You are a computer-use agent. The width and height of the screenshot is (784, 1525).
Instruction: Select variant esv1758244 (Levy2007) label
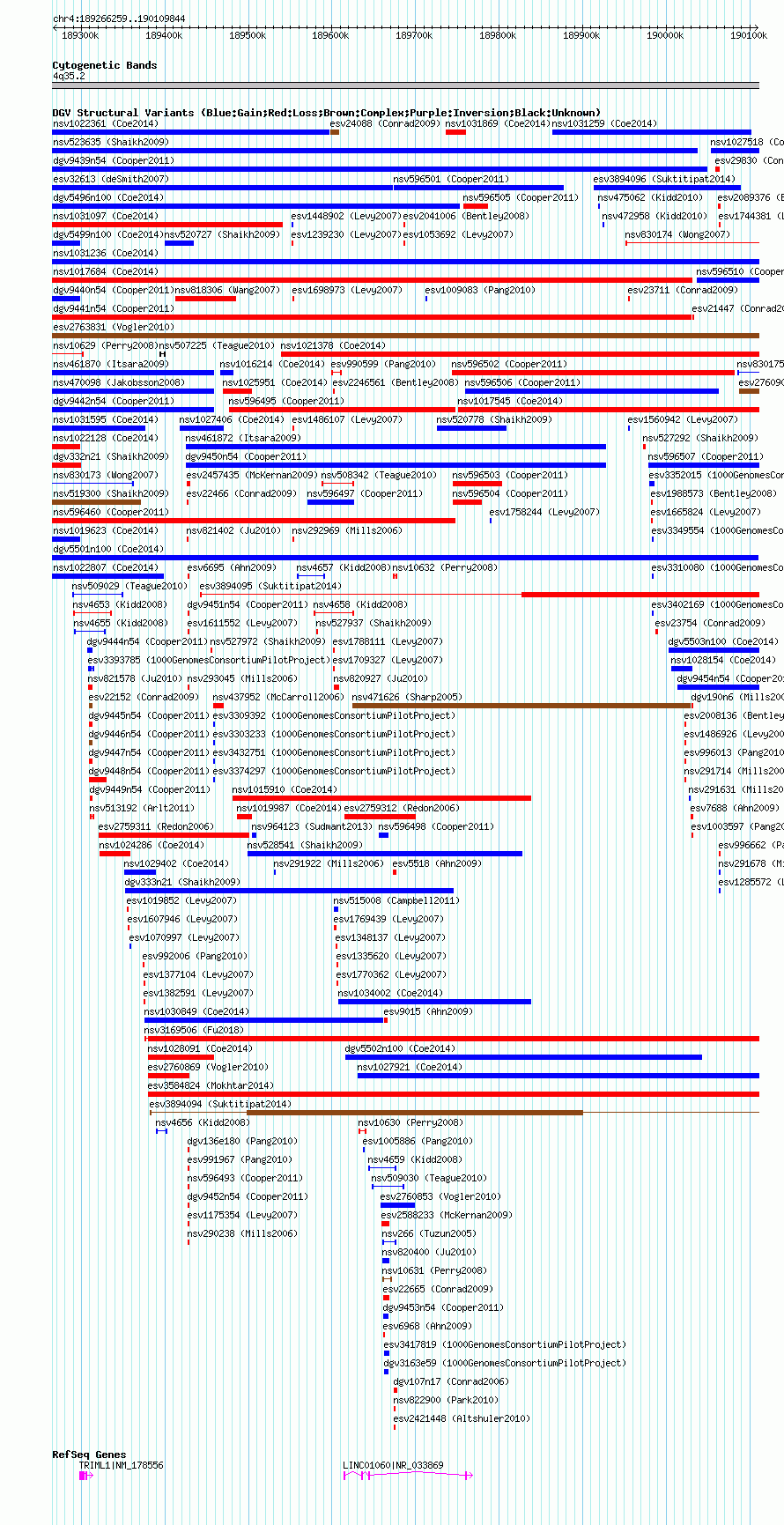pyautogui.click(x=544, y=512)
